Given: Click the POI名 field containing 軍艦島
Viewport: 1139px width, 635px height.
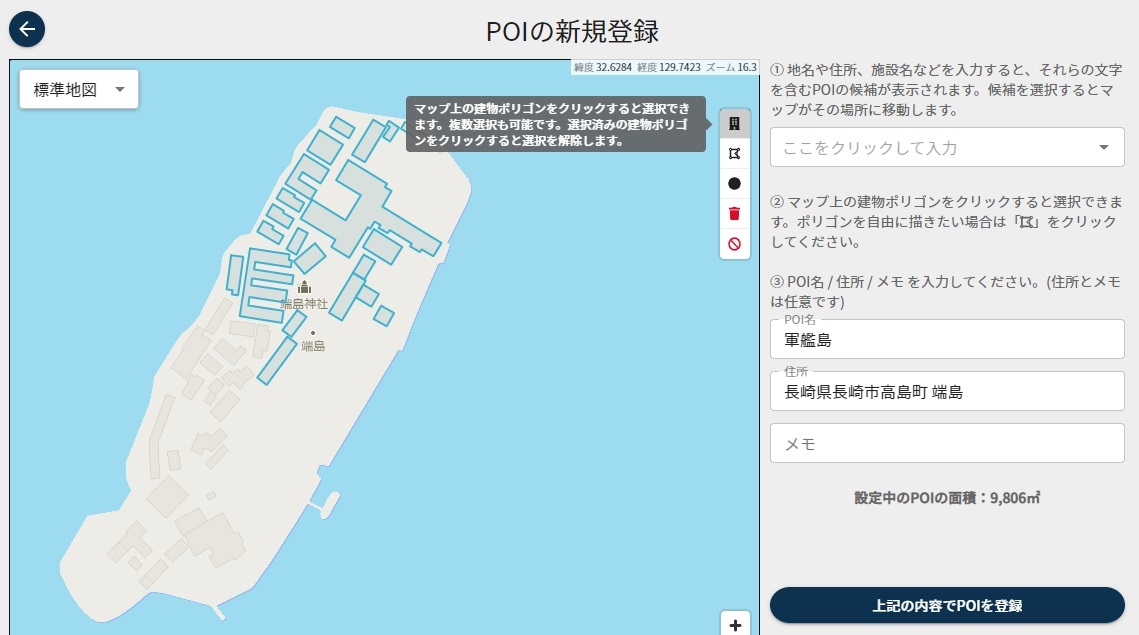Looking at the screenshot, I should pos(946,340).
